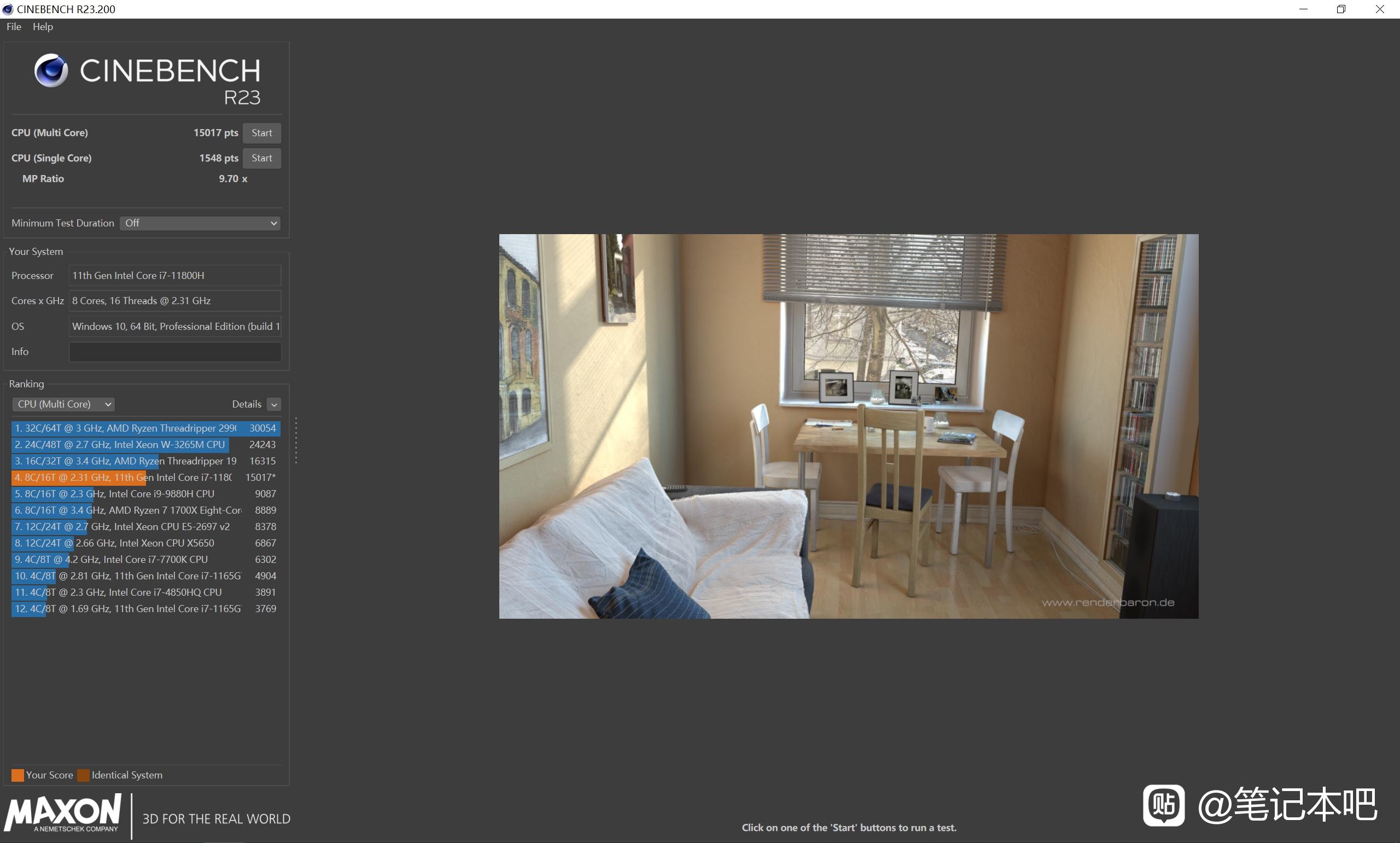The image size is (1400, 843).
Task: Click the panel resize dotted handle
Action: (x=296, y=441)
